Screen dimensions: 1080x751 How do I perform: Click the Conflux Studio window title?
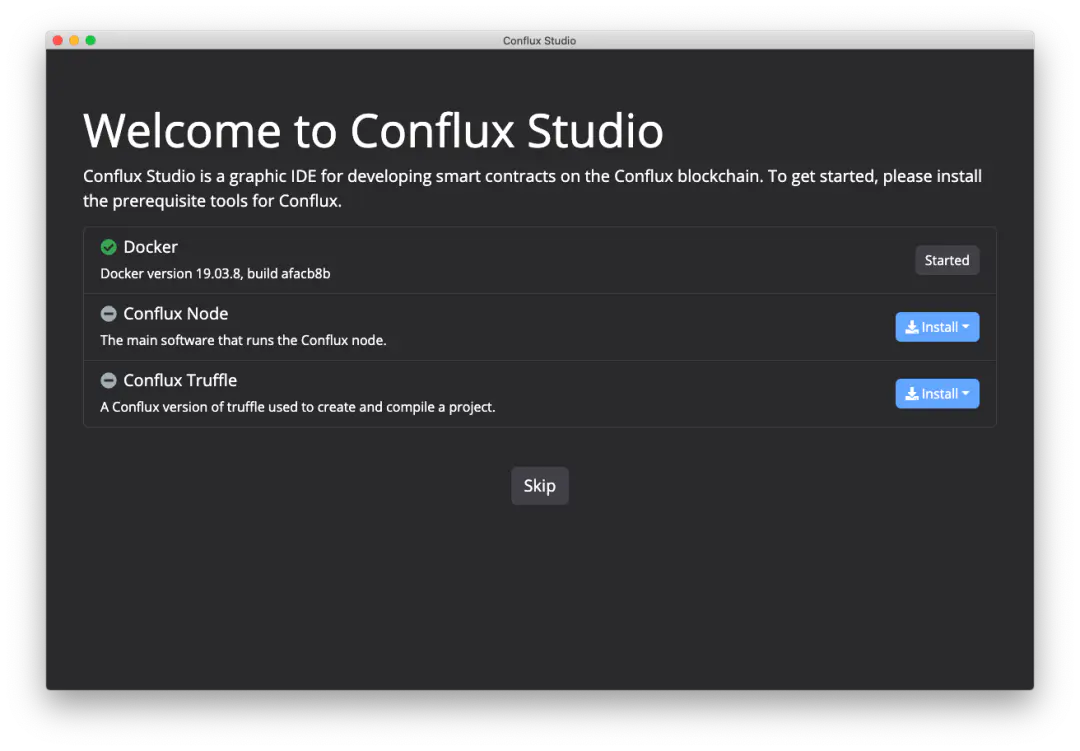coord(539,41)
